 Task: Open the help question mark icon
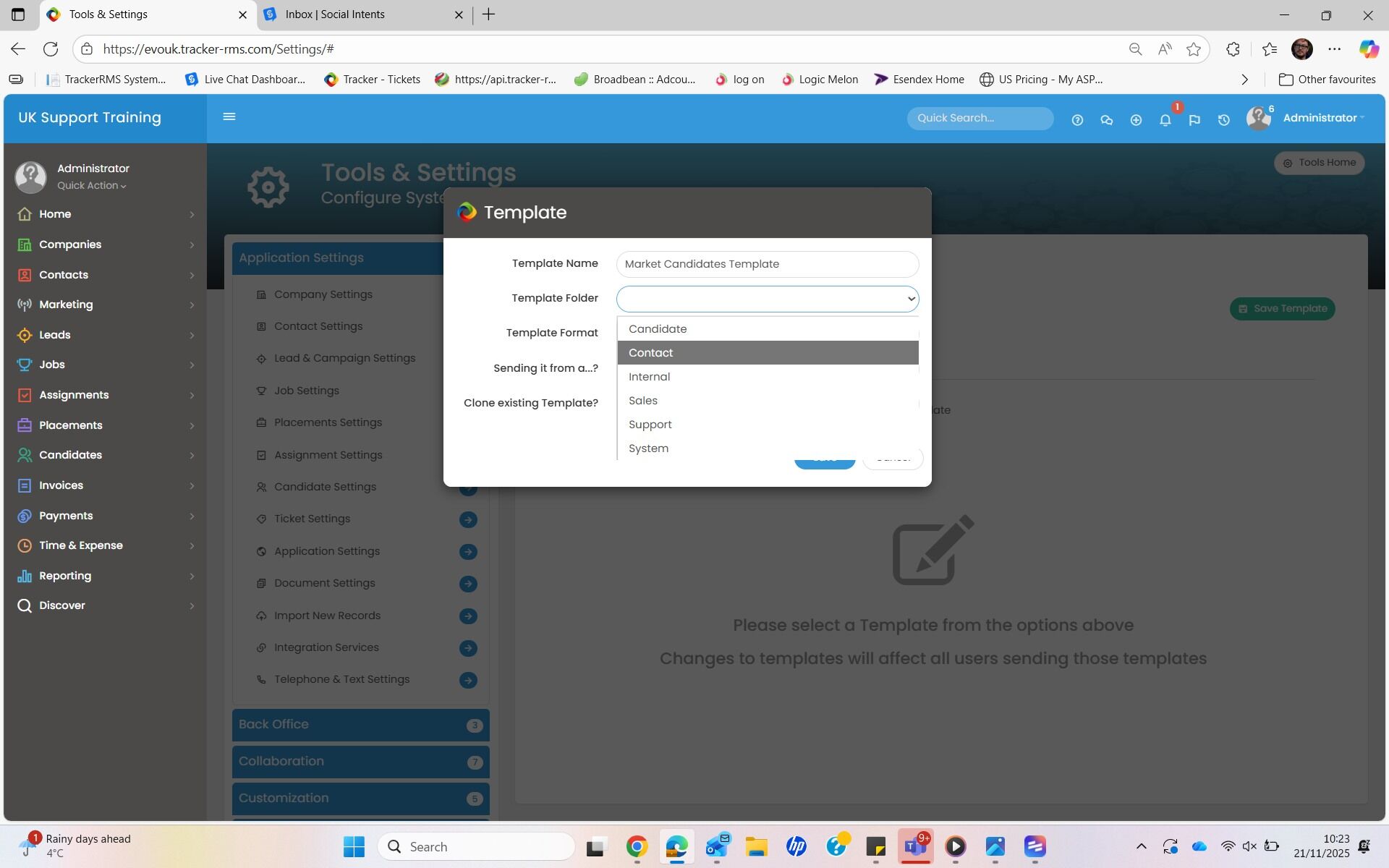pyautogui.click(x=1077, y=120)
